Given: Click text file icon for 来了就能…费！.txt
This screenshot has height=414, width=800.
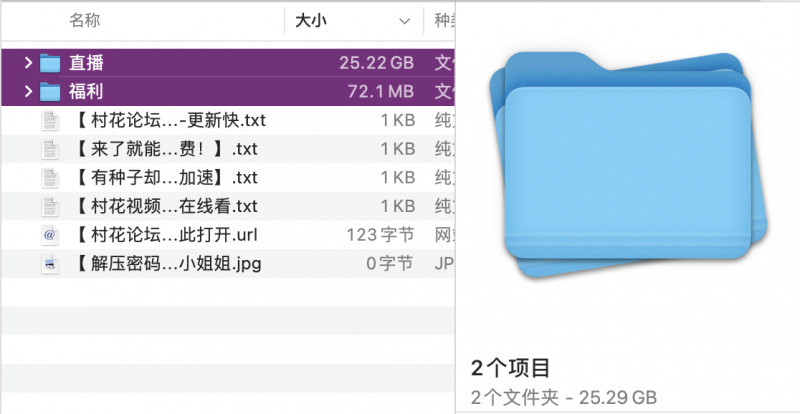Looking at the screenshot, I should pos(50,150).
